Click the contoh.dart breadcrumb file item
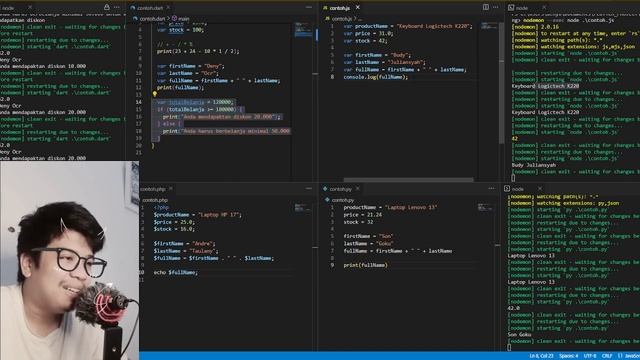 point(152,18)
